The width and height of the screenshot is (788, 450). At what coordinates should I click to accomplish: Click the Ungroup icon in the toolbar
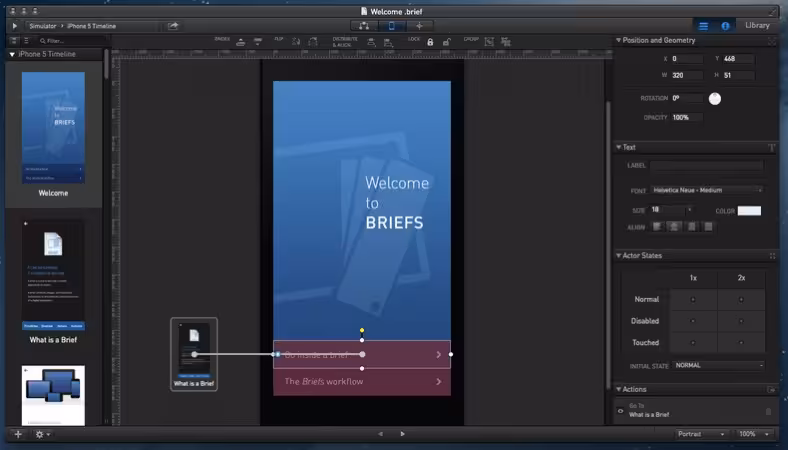pos(506,42)
